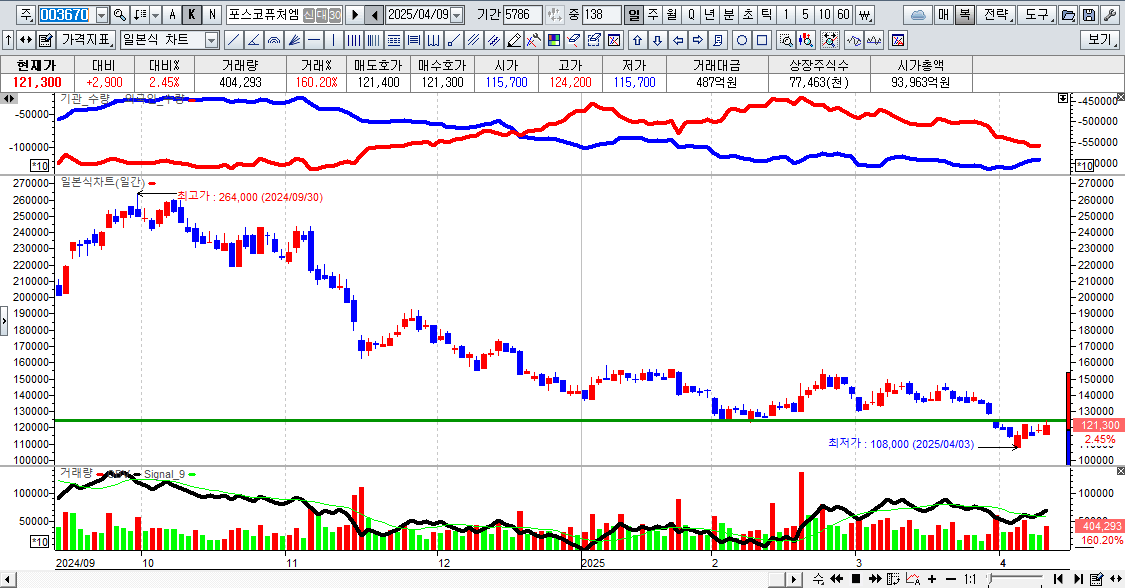Set interval to 60 button

(844, 14)
